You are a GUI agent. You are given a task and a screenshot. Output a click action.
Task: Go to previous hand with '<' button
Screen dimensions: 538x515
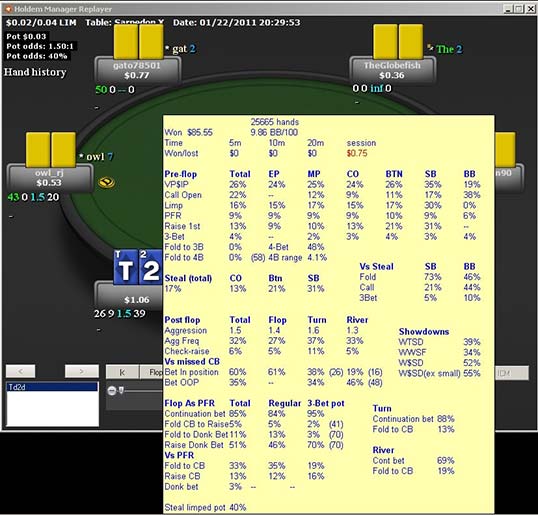[x=21, y=371]
